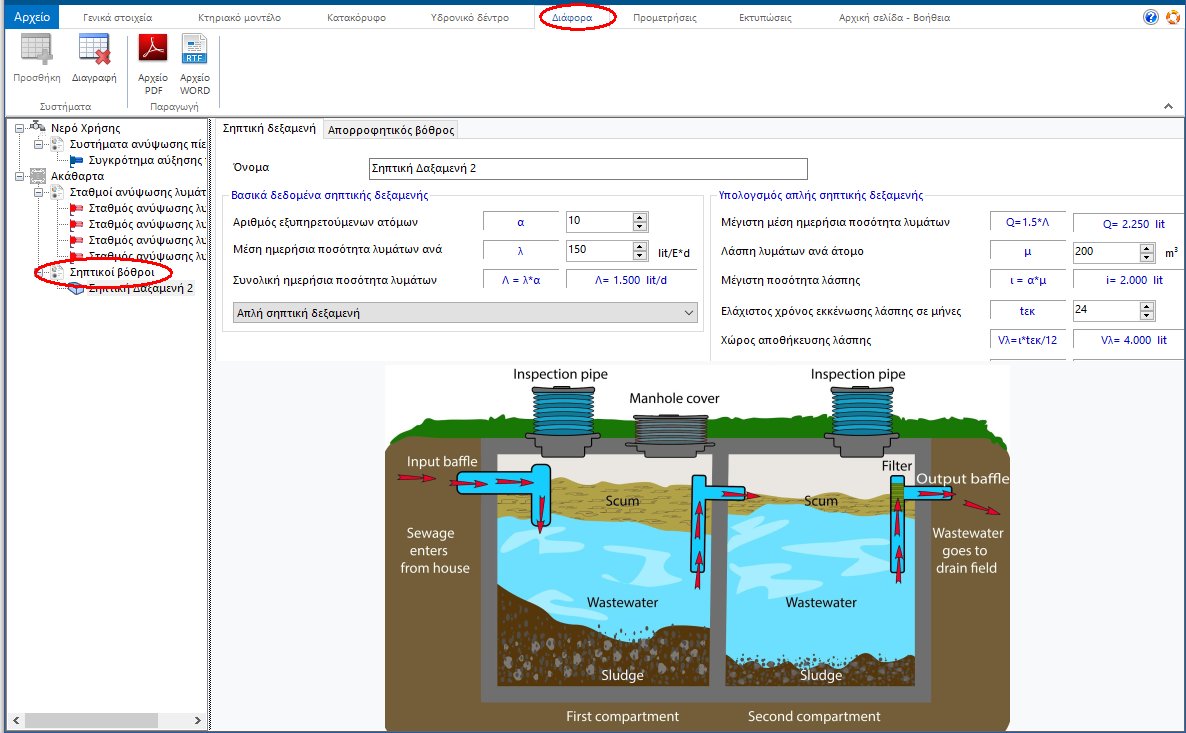Collapse the ribbon with the chevron arrow
This screenshot has width=1186, height=733.
coord(1168,106)
